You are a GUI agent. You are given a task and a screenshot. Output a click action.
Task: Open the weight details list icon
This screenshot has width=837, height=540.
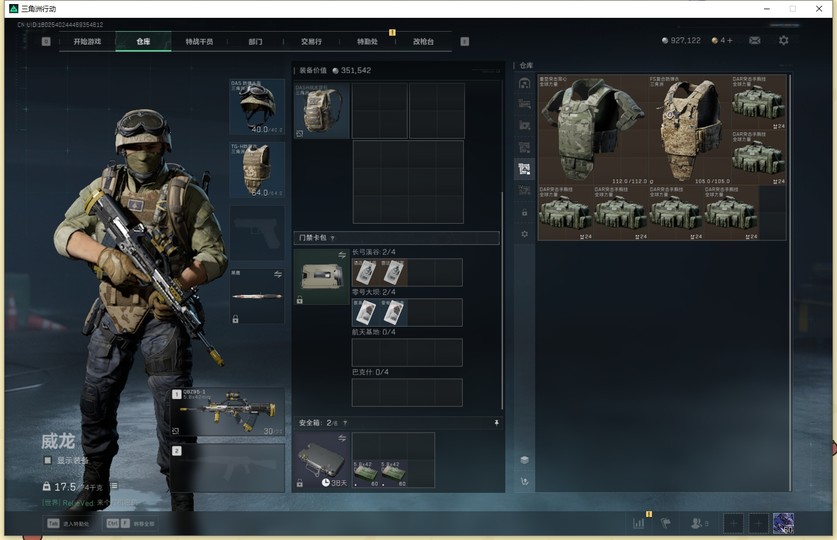(x=114, y=486)
